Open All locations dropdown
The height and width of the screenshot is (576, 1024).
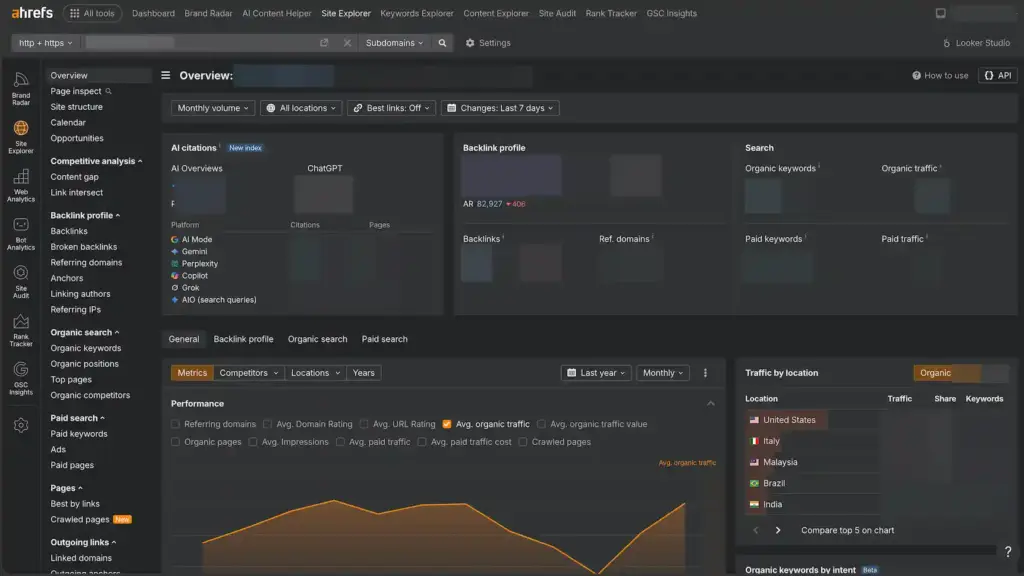(x=301, y=108)
